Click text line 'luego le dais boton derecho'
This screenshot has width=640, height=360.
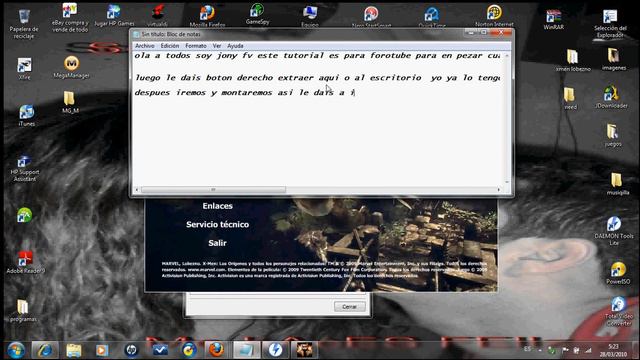click(x=317, y=78)
